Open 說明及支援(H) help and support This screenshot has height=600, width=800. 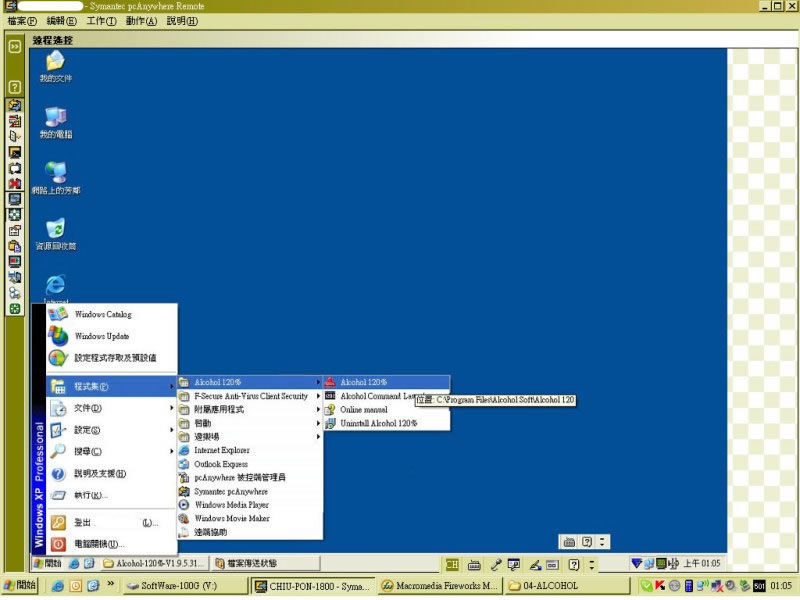(x=112, y=473)
